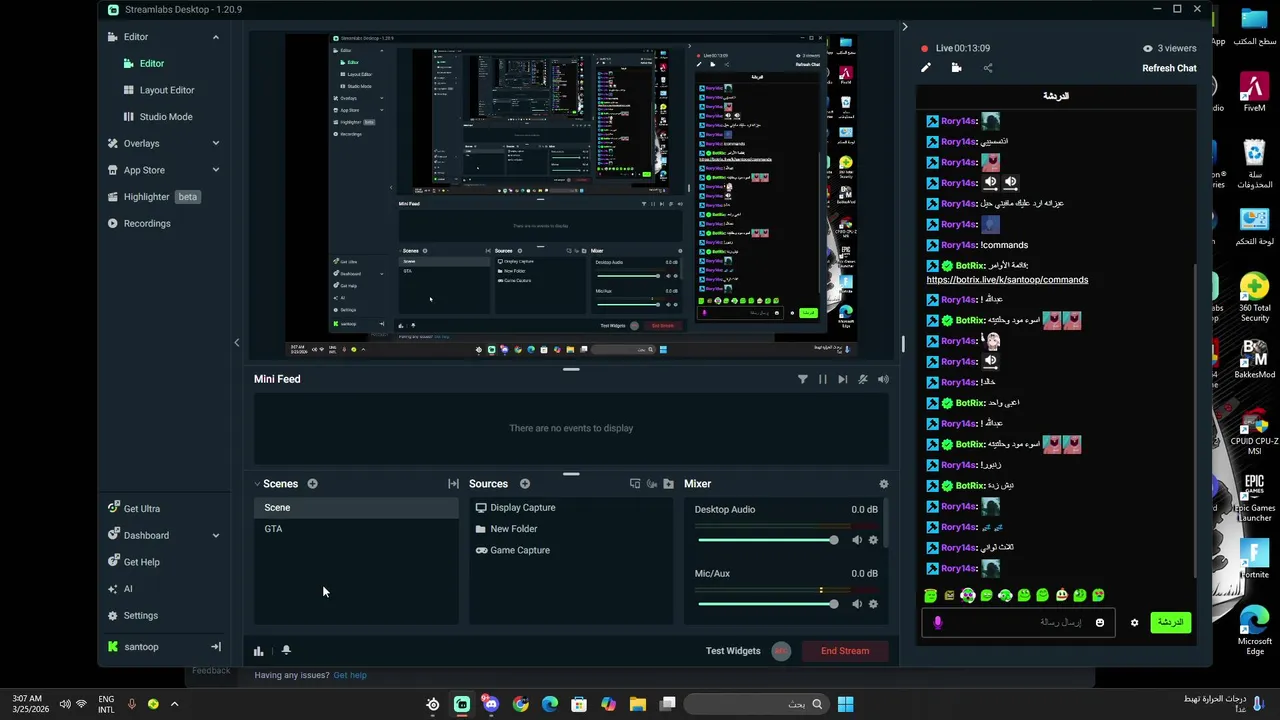Expand the App Store sidebar section
Image resolution: width=1280 pixels, height=720 pixels.
pyautogui.click(x=215, y=170)
